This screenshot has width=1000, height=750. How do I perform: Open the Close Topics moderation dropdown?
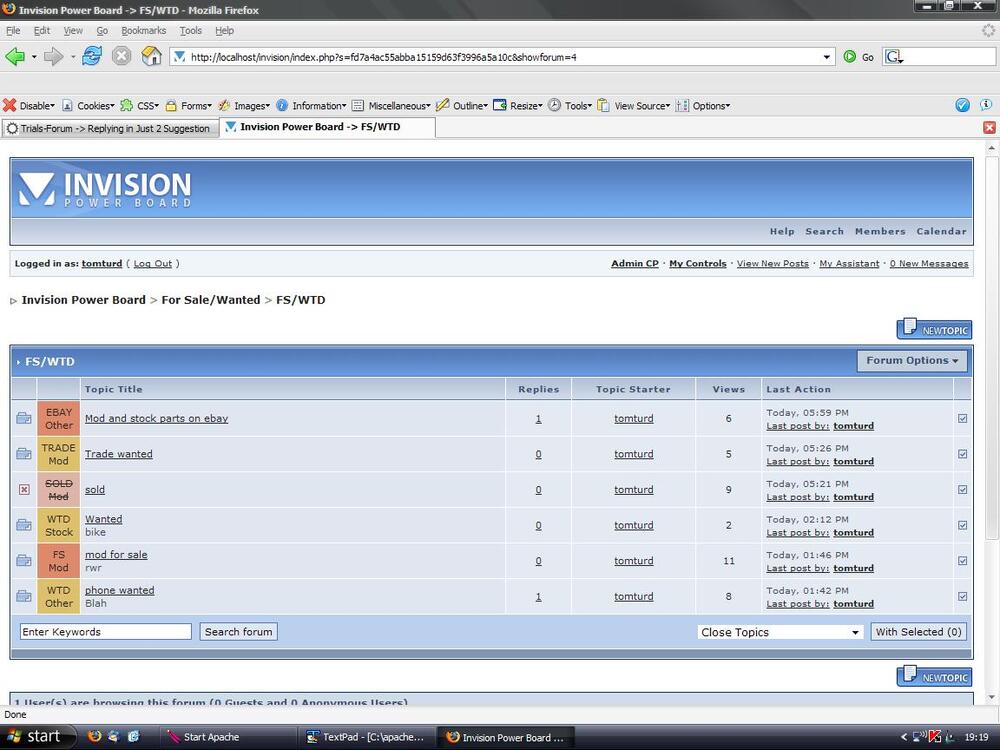point(780,632)
